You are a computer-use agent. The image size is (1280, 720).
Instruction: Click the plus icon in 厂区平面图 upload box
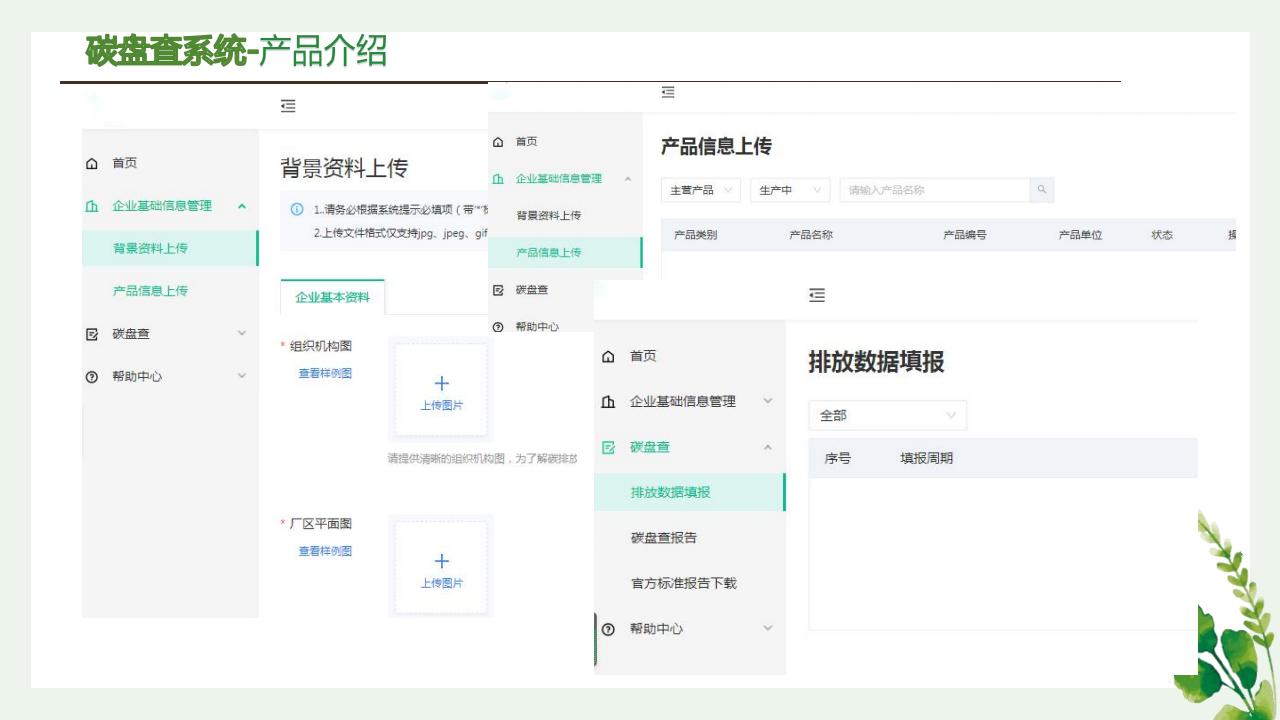coord(441,561)
